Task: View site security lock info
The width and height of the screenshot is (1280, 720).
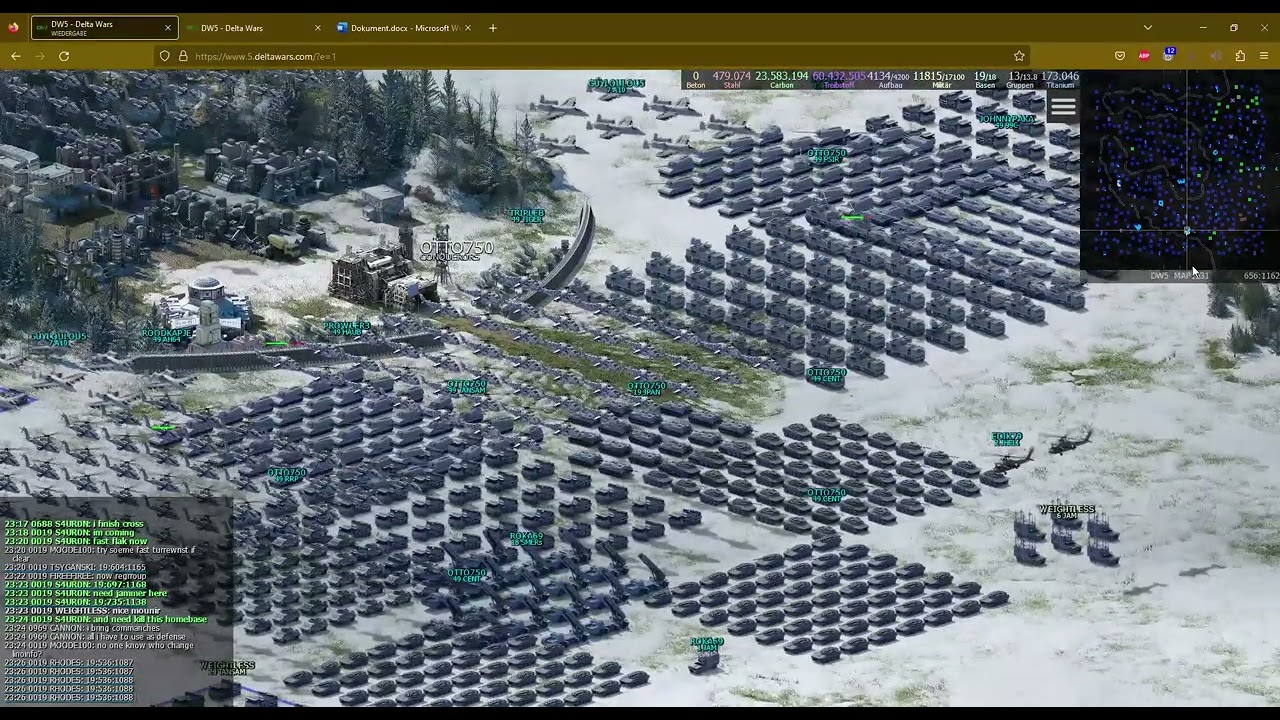Action: coord(183,56)
